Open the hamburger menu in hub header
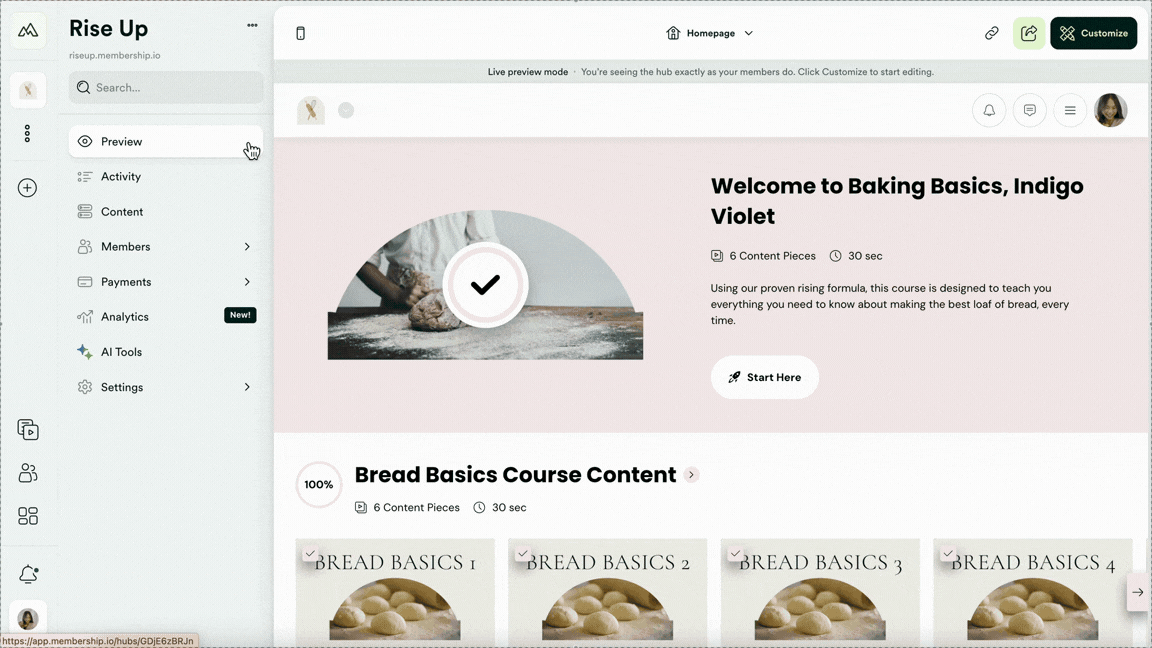The image size is (1152, 648). pyautogui.click(x=1070, y=110)
